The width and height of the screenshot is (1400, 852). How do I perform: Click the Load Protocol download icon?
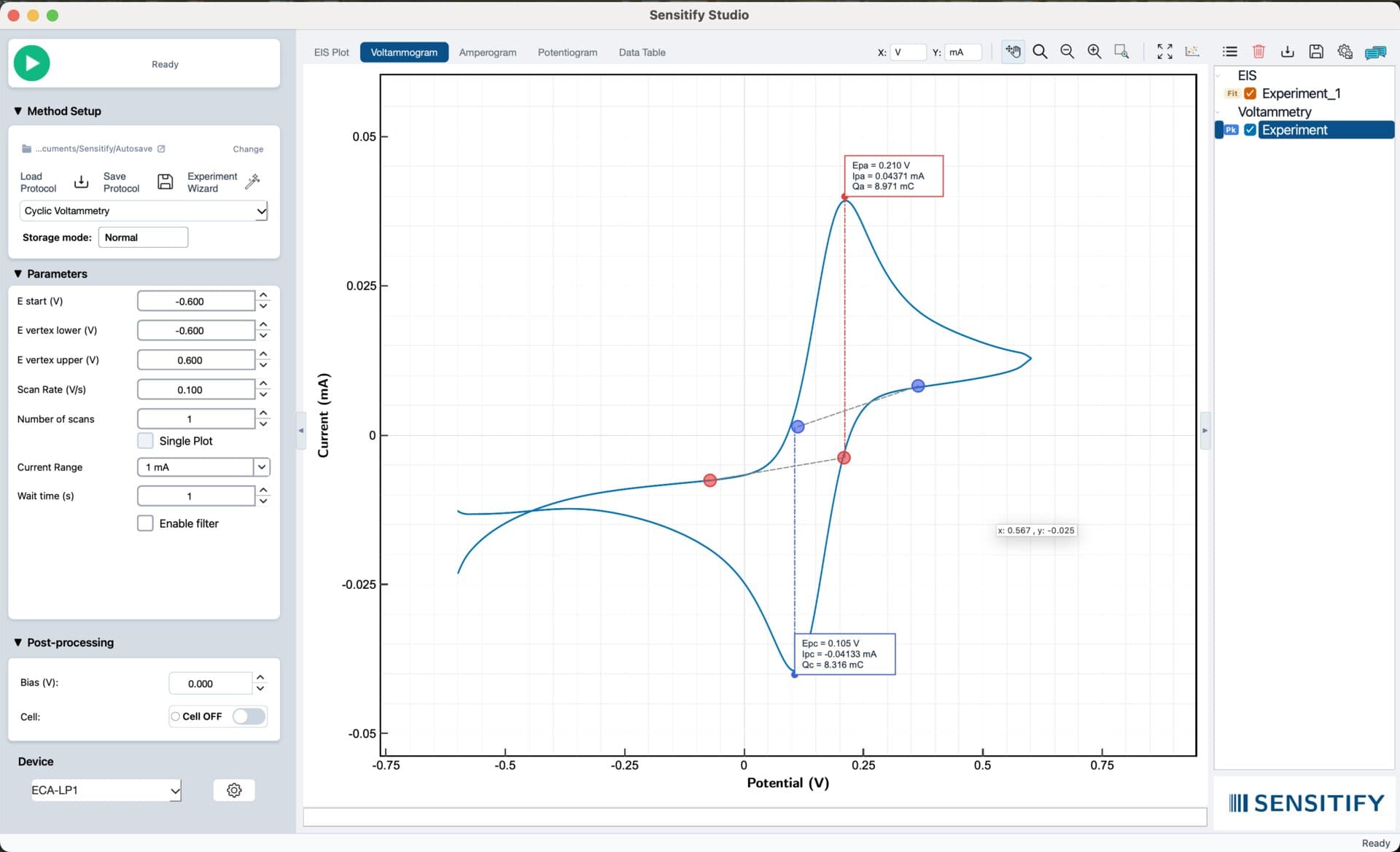(x=82, y=181)
